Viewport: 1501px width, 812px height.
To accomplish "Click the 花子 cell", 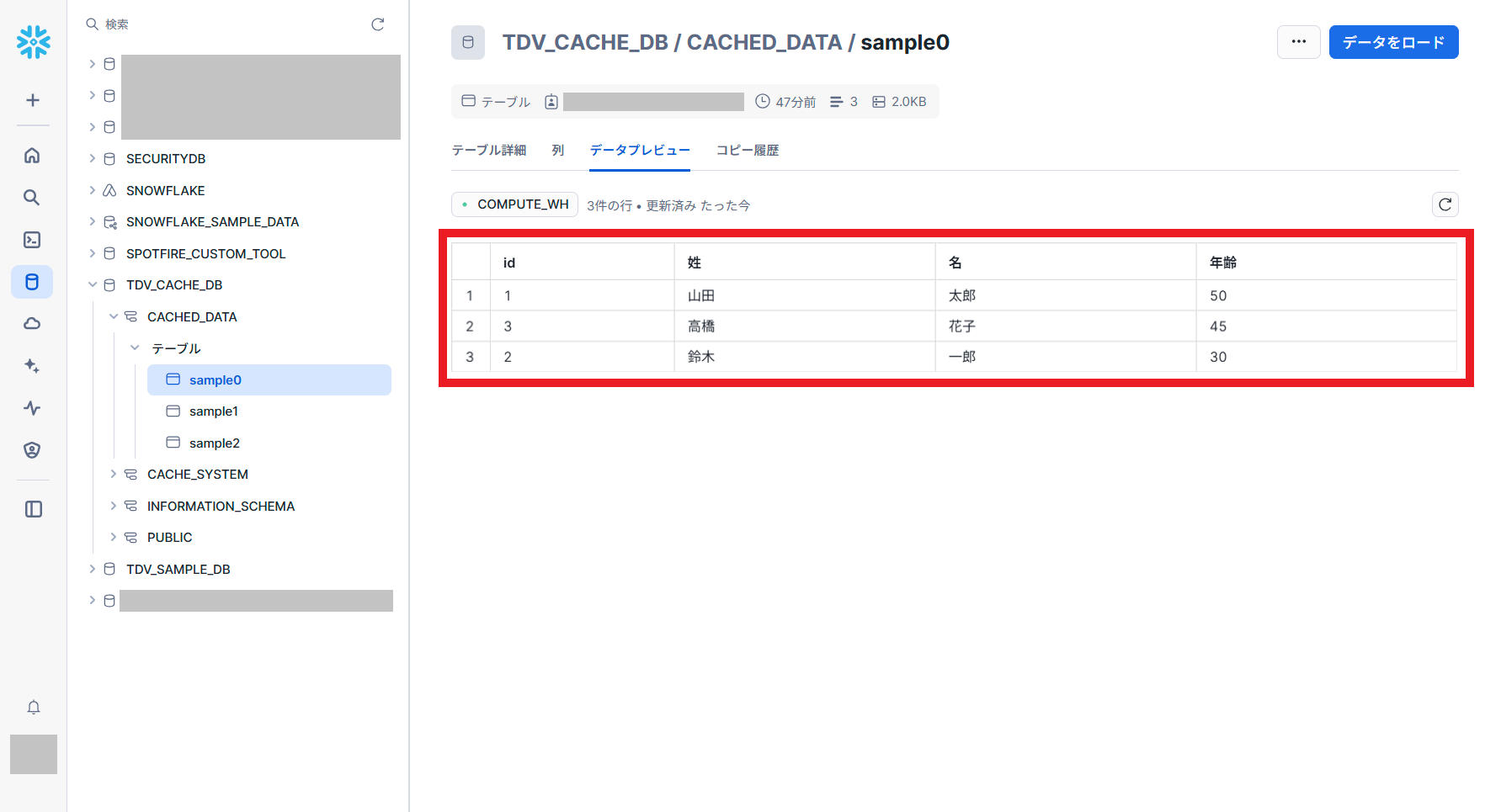I will [1066, 326].
